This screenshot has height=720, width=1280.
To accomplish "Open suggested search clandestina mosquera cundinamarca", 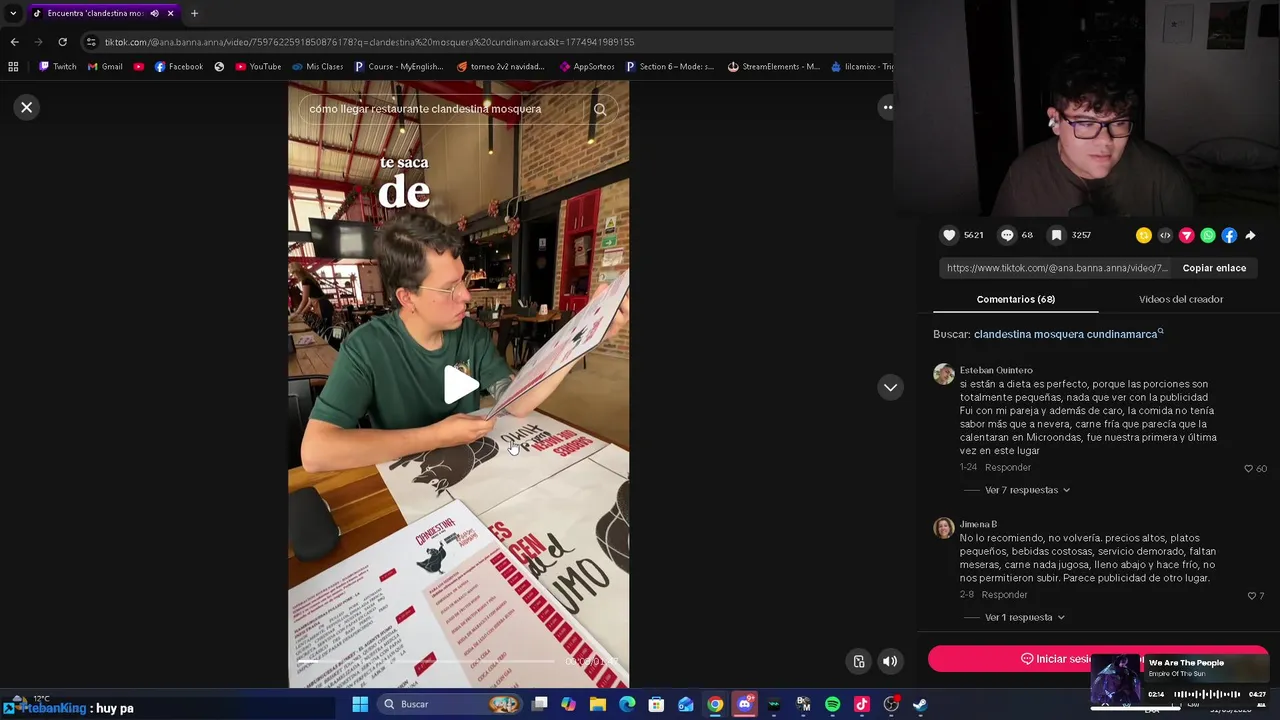I will 1068,334.
